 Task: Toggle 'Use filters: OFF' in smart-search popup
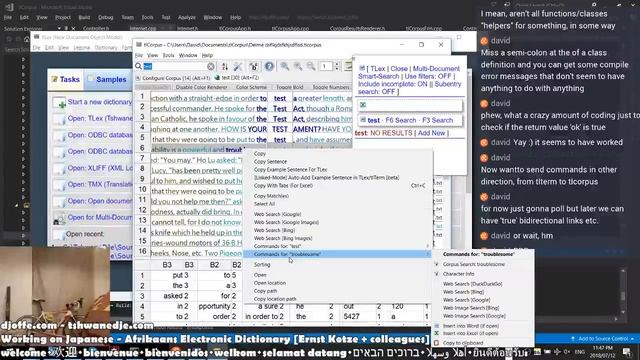(x=428, y=76)
